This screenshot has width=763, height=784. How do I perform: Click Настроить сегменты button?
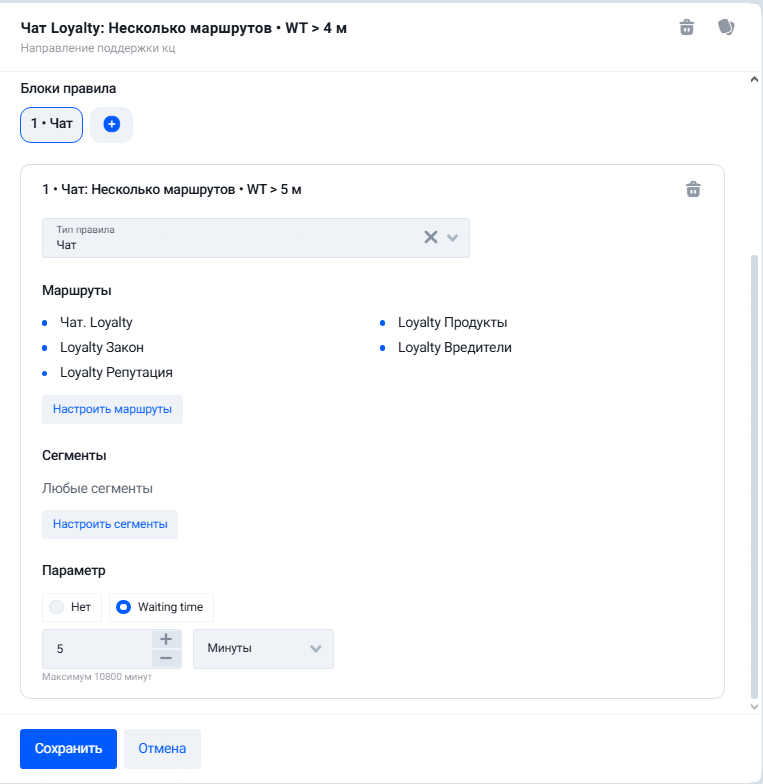[110, 524]
